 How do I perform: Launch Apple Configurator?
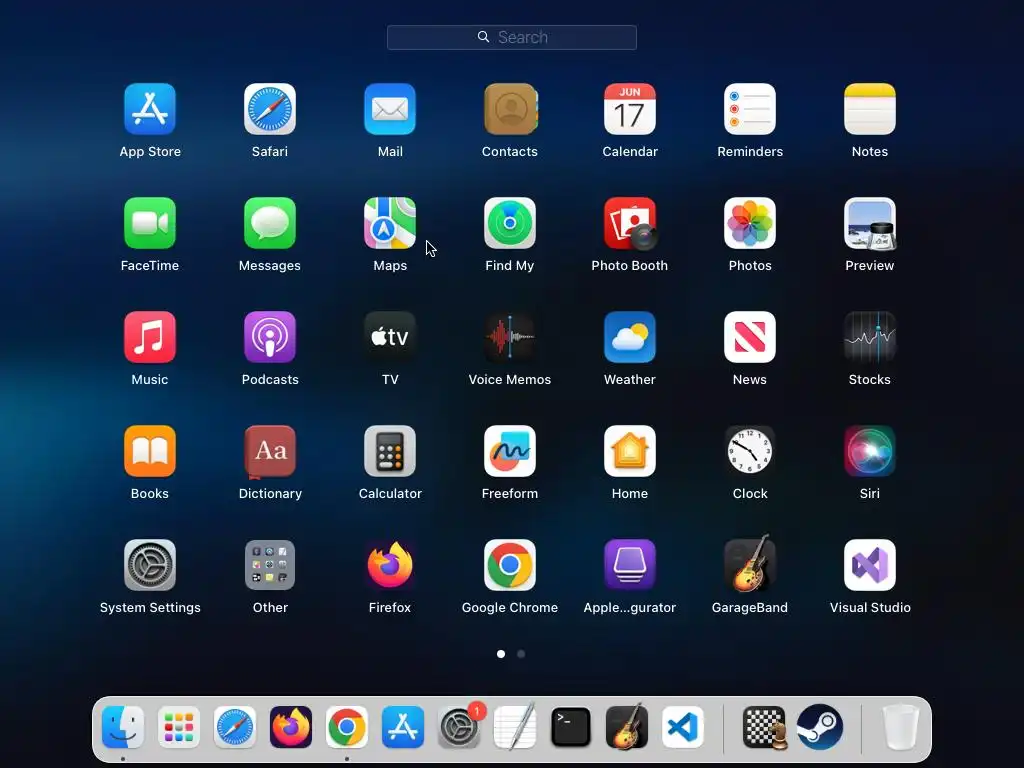point(630,565)
